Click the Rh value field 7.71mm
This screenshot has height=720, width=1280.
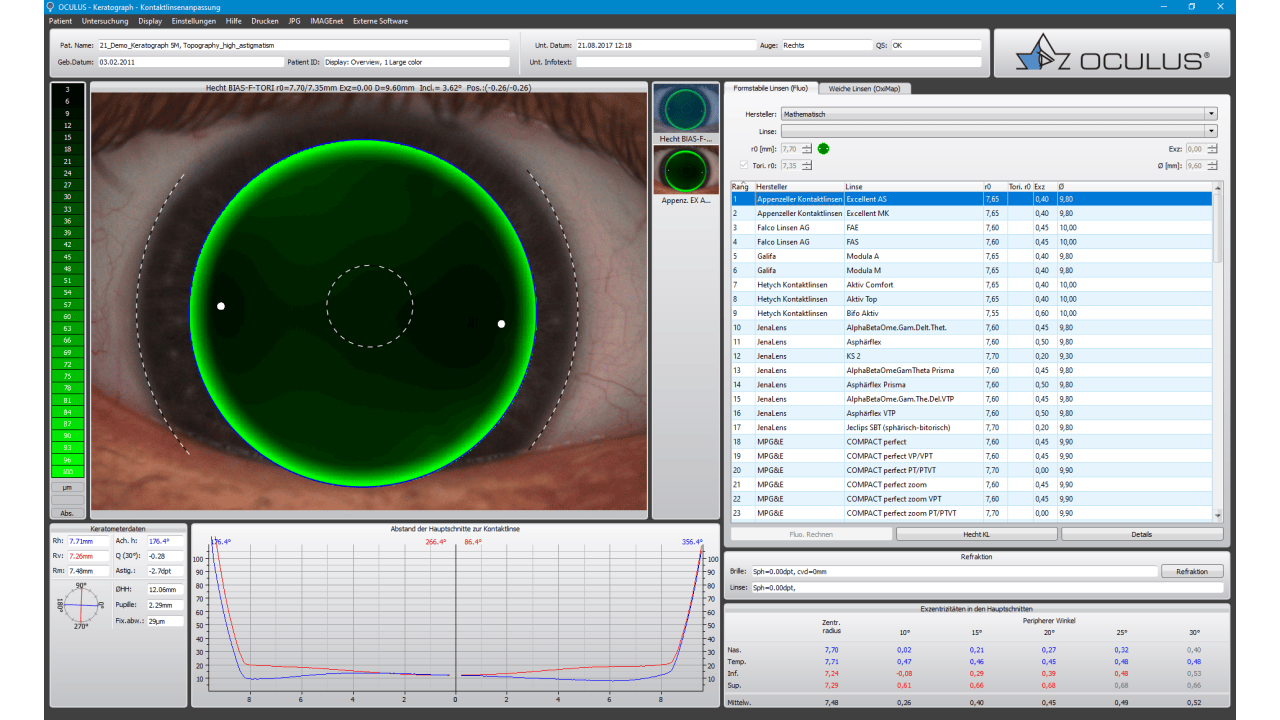pyautogui.click(x=86, y=541)
